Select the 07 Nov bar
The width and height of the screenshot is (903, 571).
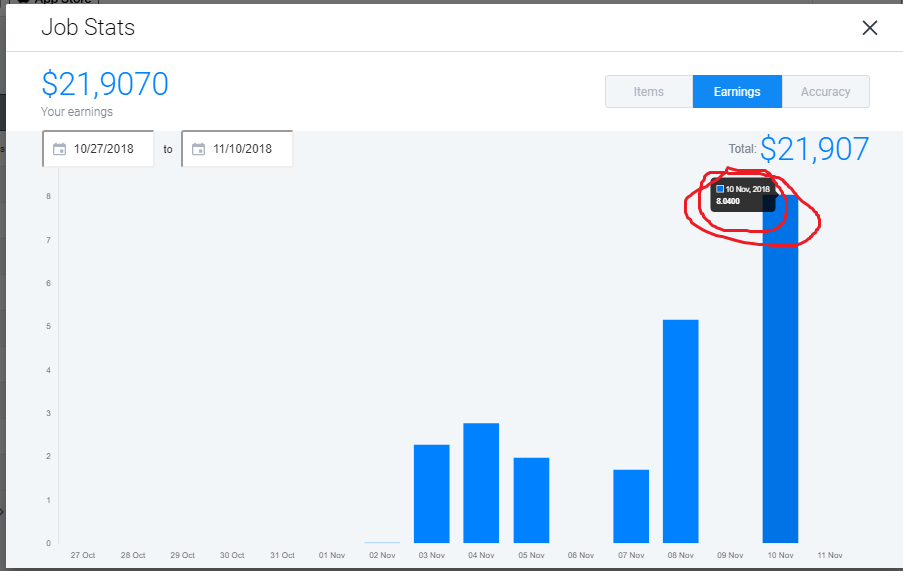[x=631, y=507]
